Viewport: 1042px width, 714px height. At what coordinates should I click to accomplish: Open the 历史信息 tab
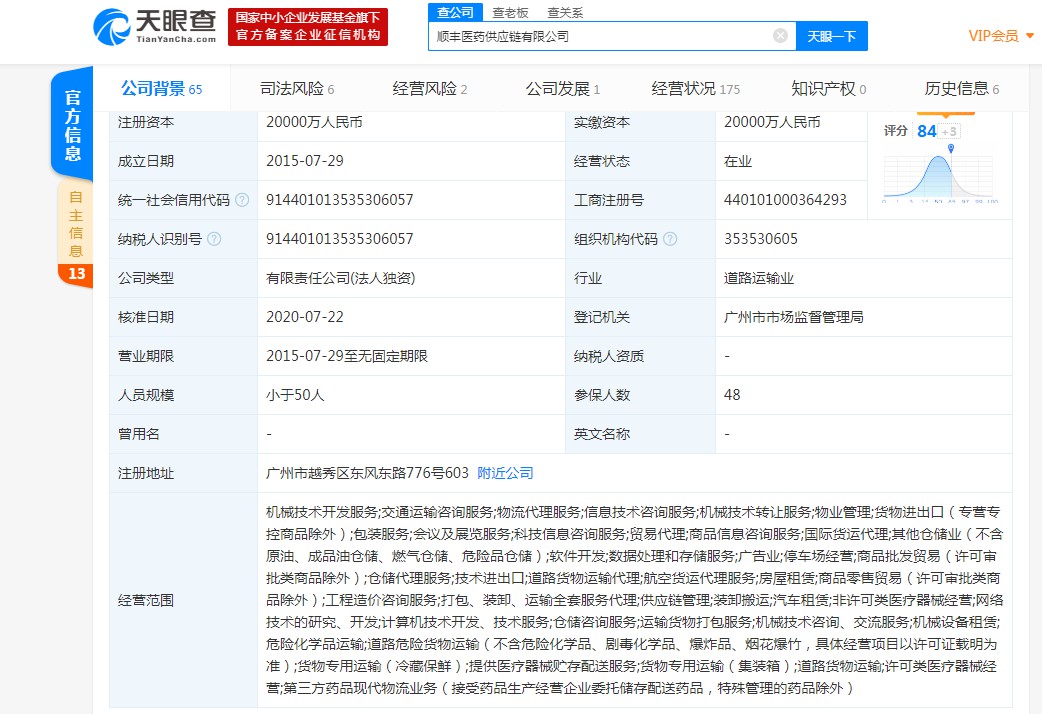pos(962,88)
